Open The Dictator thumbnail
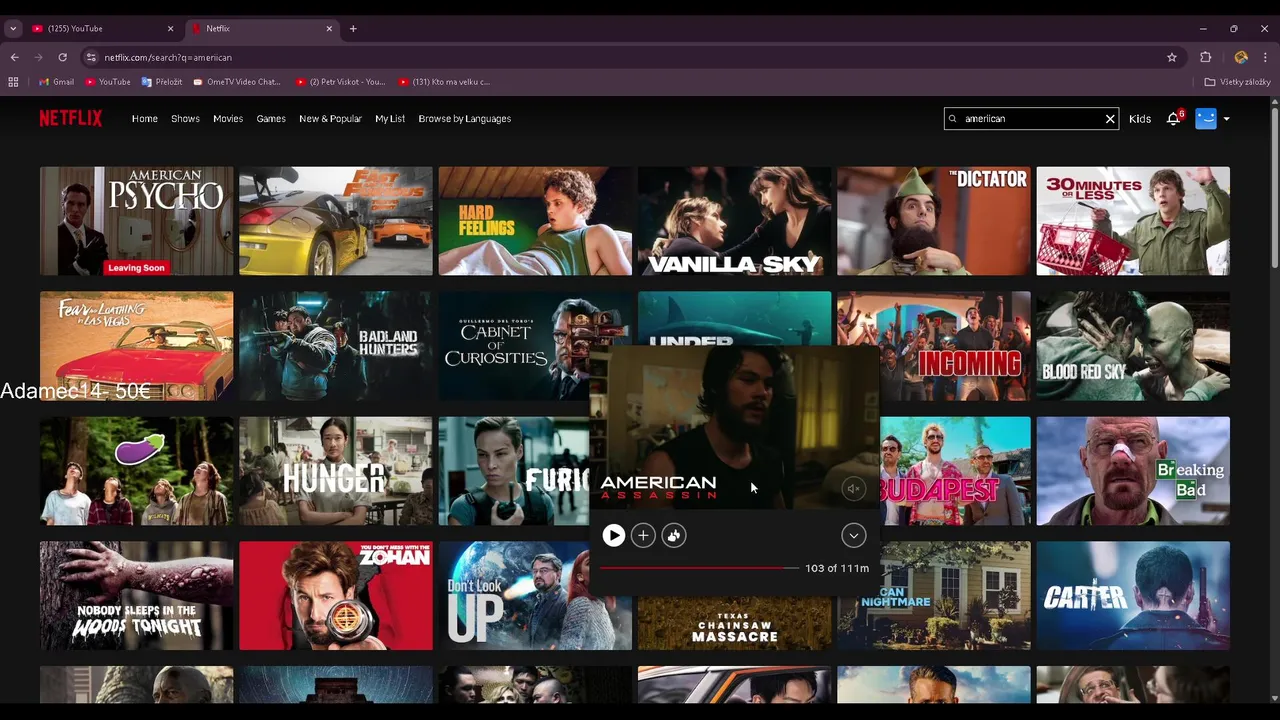 tap(933, 221)
